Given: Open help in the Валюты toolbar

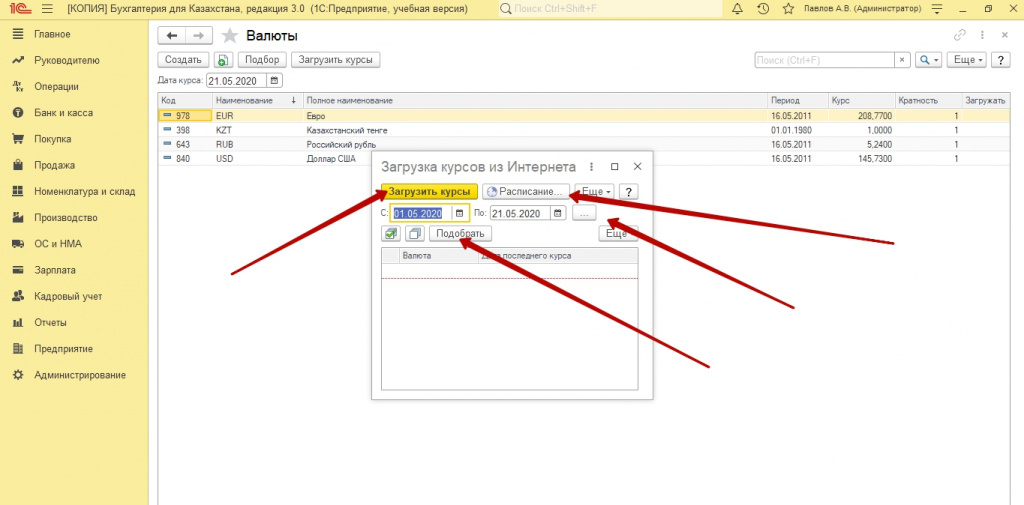Looking at the screenshot, I should click(1000, 60).
